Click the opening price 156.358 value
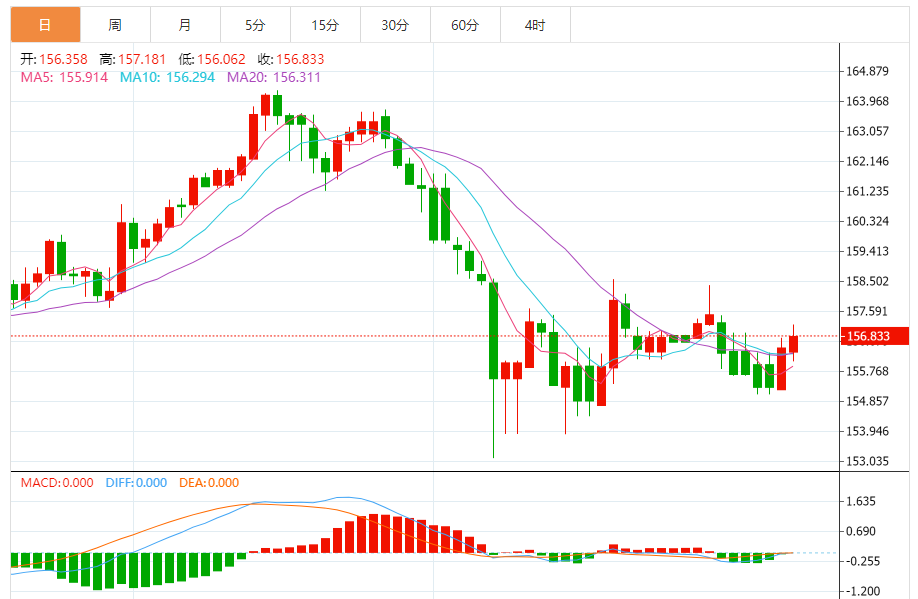 point(63,59)
